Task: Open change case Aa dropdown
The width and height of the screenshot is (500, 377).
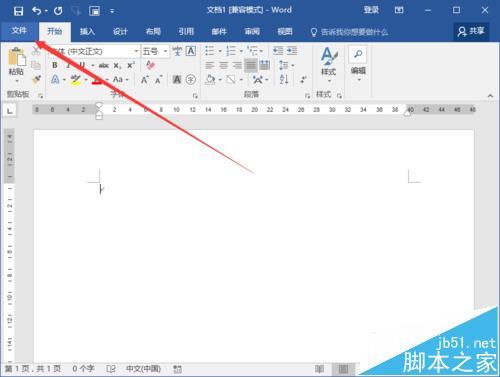Action: pyautogui.click(x=120, y=79)
